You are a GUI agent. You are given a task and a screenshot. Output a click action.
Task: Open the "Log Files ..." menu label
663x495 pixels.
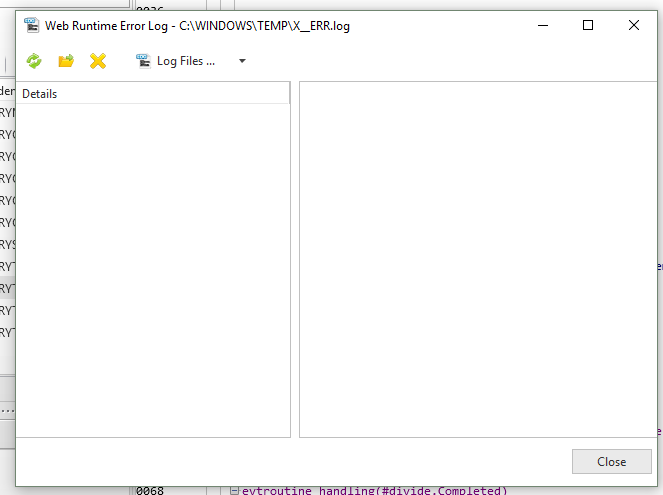click(x=186, y=61)
